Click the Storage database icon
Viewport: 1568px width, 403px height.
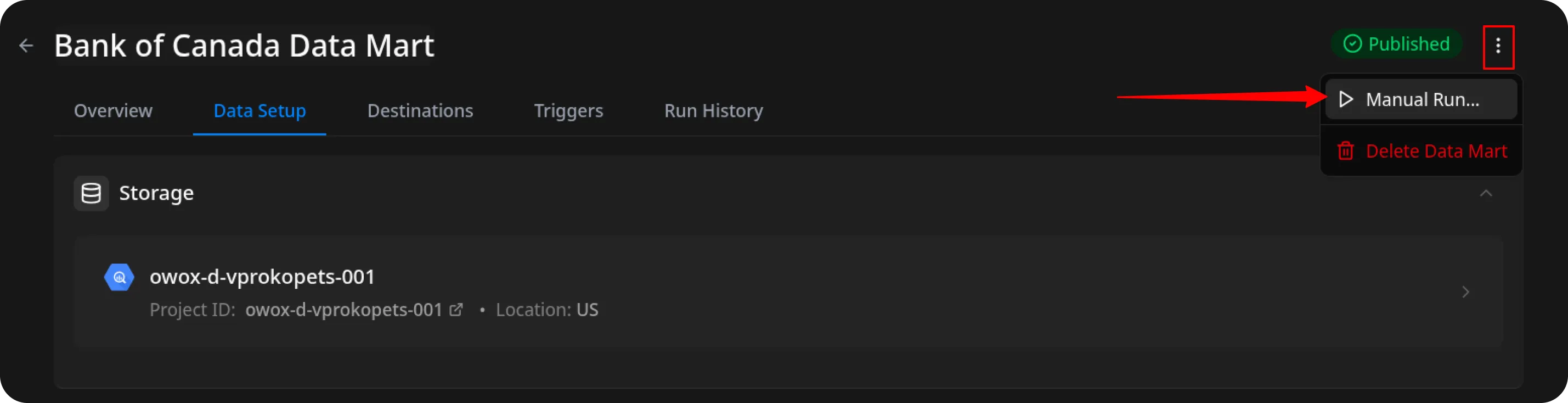pyautogui.click(x=91, y=194)
